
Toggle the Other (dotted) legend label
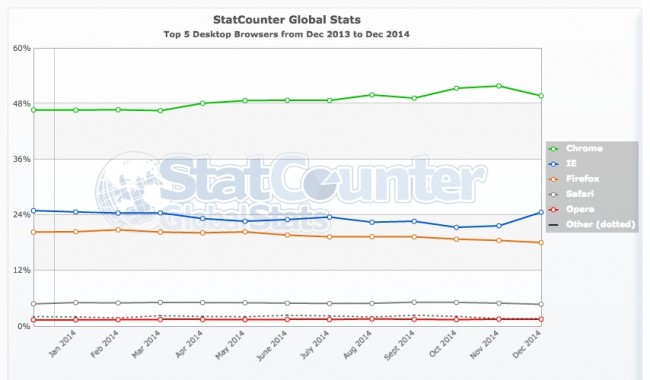[x=600, y=225]
